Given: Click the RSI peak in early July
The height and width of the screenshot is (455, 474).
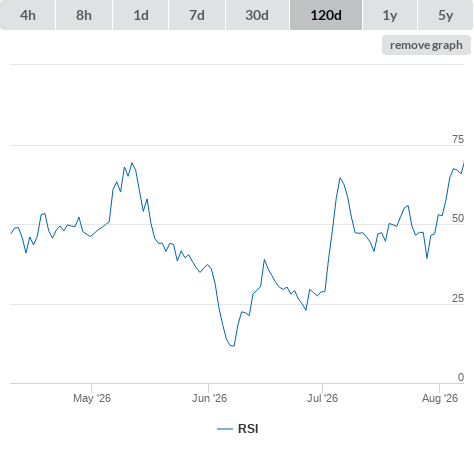Looking at the screenshot, I should point(340,178).
